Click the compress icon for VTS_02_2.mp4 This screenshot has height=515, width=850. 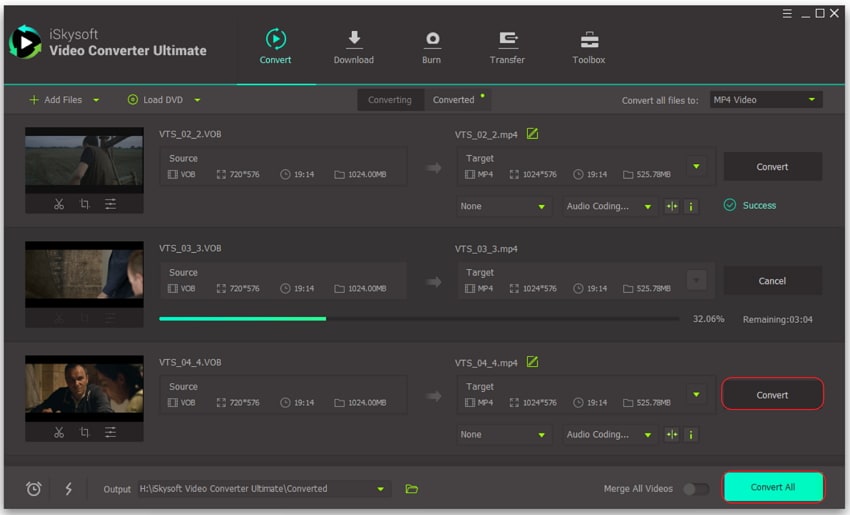672,206
